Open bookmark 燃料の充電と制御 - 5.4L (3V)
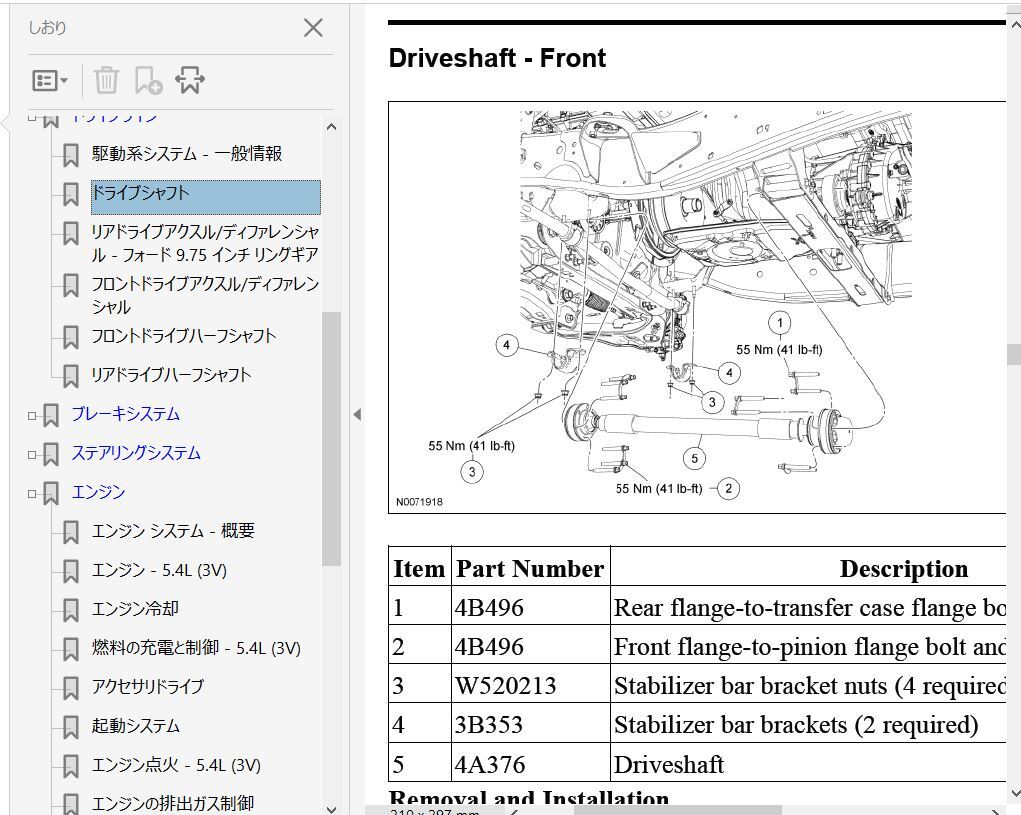 point(196,648)
